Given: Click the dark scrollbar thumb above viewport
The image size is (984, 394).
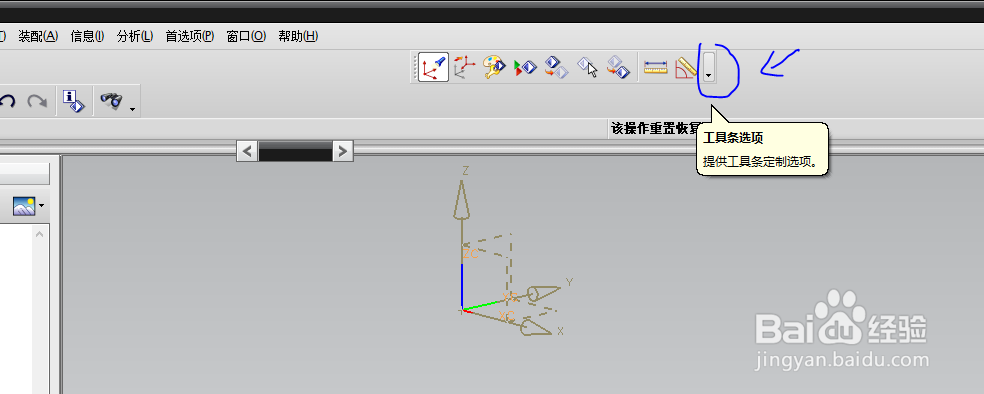Looking at the screenshot, I should [x=295, y=151].
